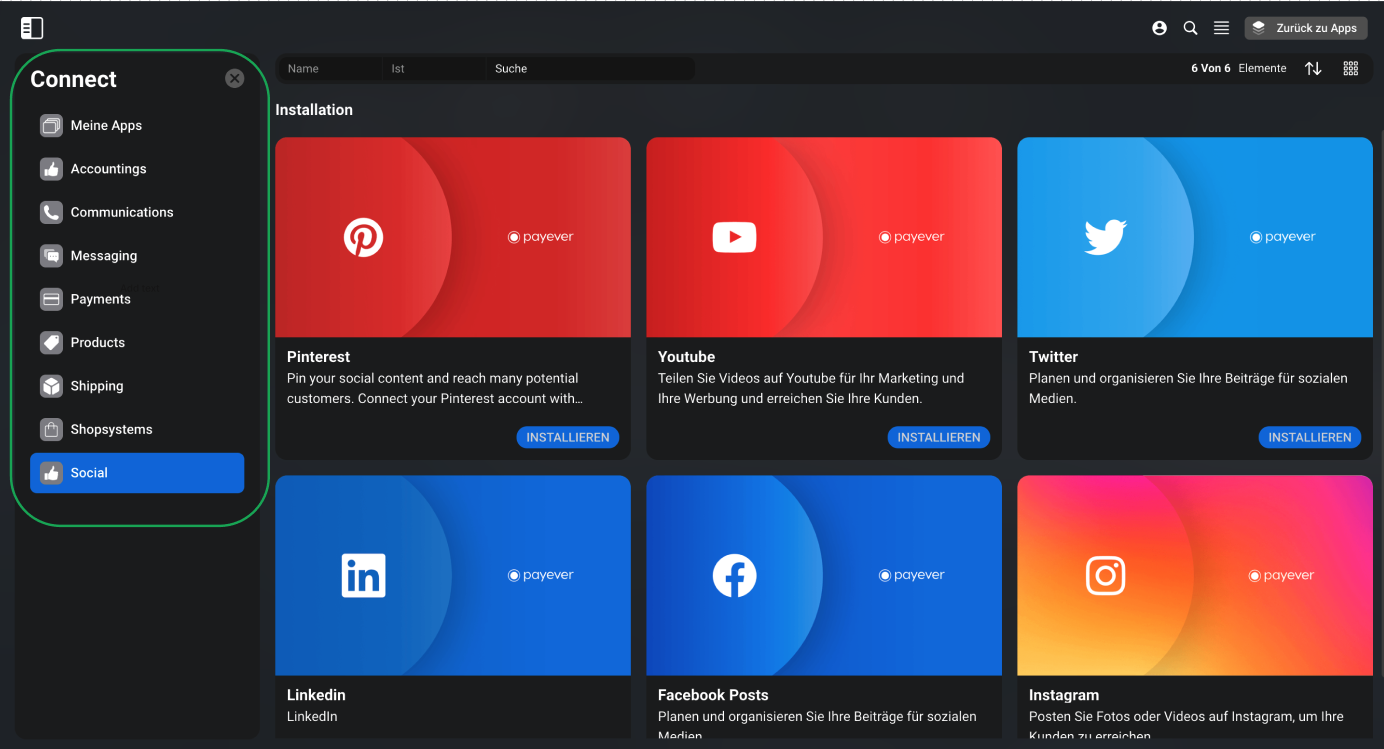The height and width of the screenshot is (749, 1384).
Task: Open Meine Apps category
Action: coord(137,126)
